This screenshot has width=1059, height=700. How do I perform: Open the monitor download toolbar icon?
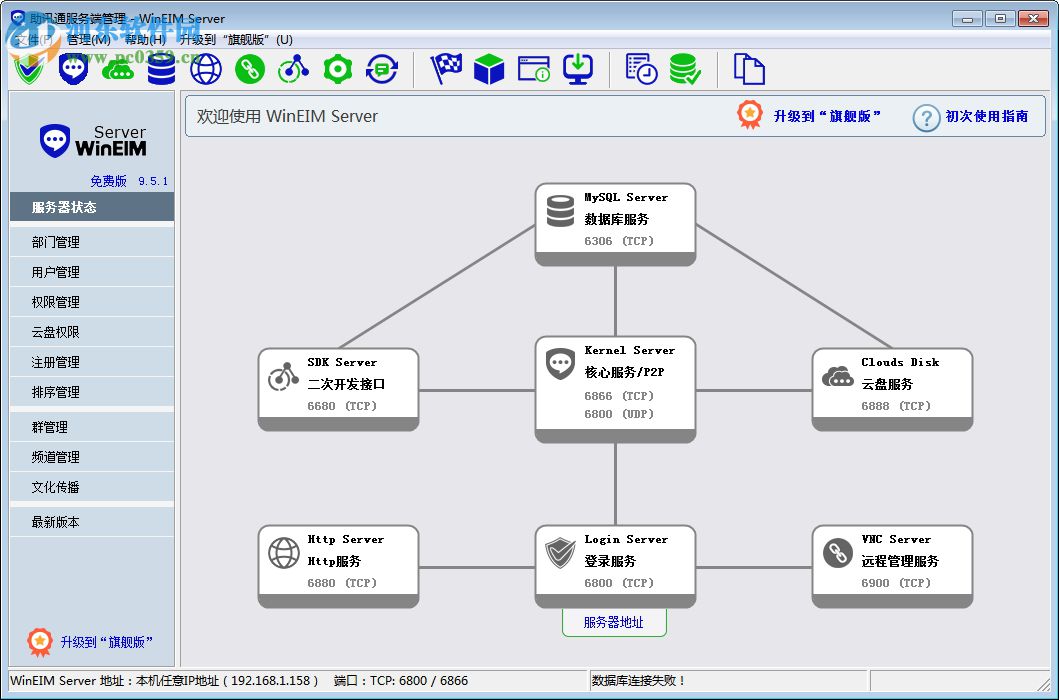point(578,69)
